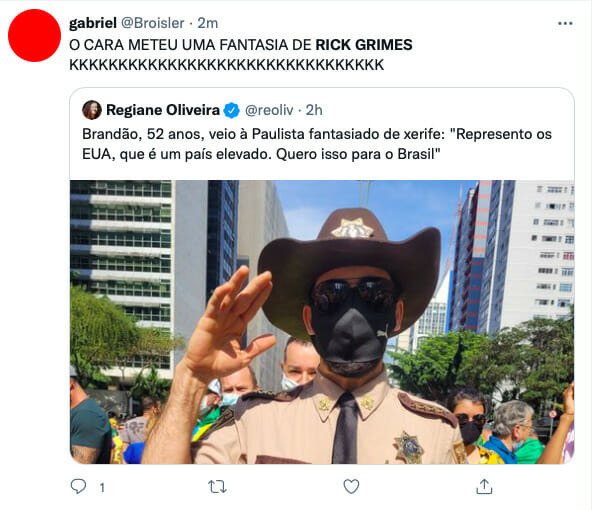Click the reply count number 1
Screen dimensions: 592x510
(102, 488)
